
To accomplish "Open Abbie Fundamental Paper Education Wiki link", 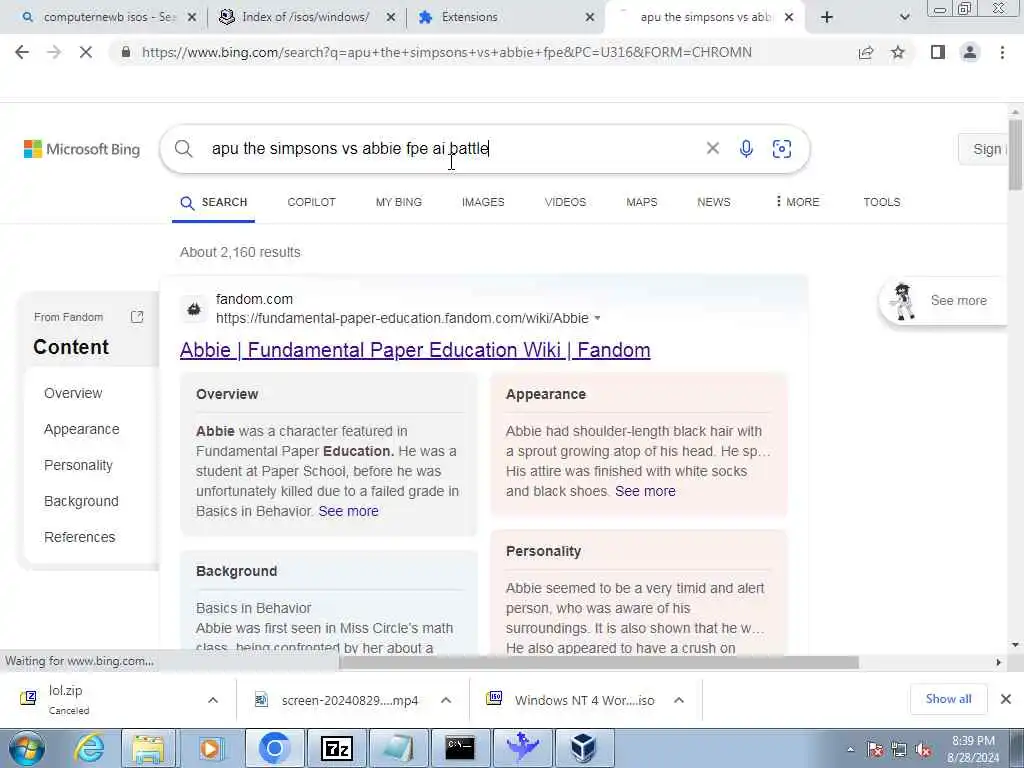I will tap(415, 350).
